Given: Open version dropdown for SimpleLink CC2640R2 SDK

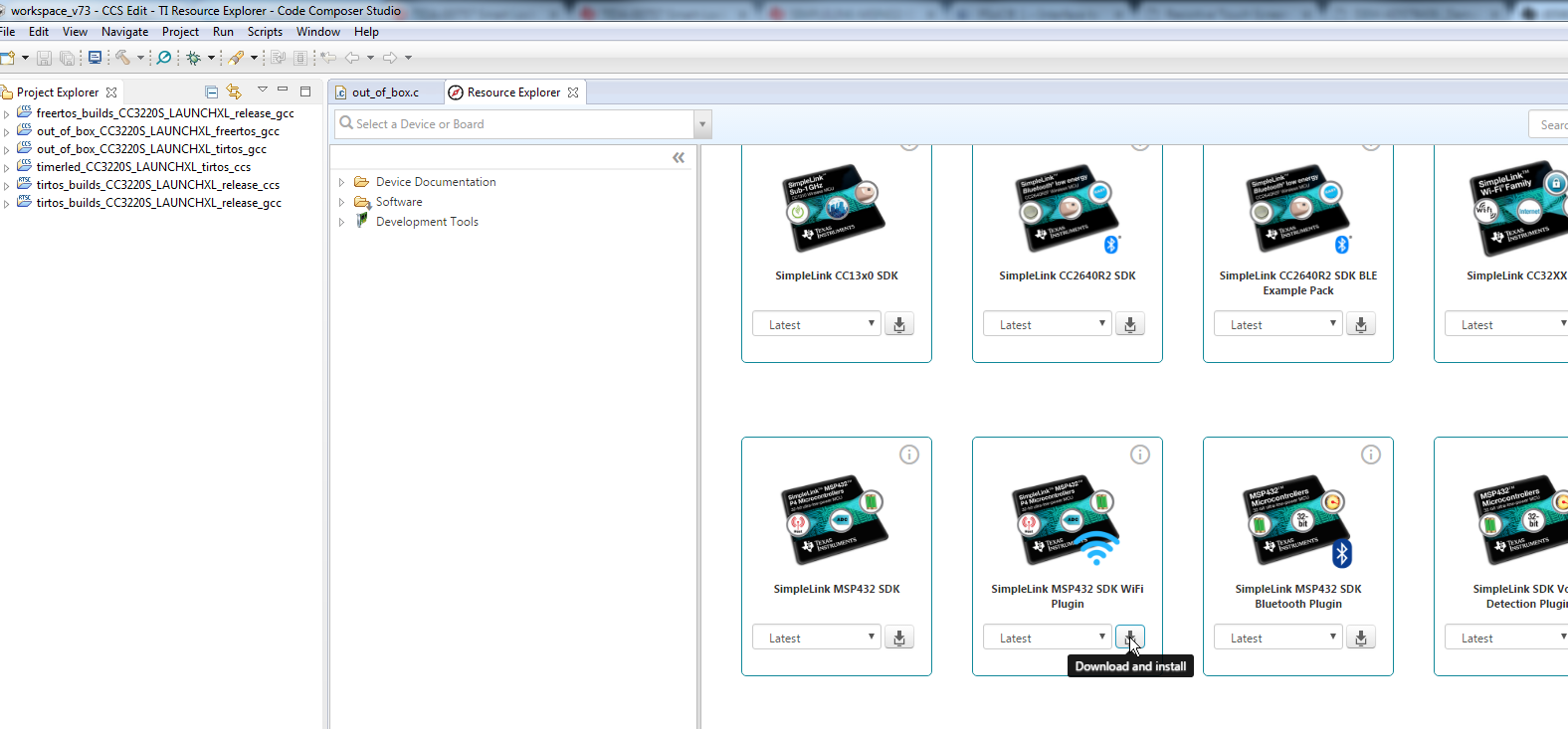Looking at the screenshot, I should coord(1048,324).
